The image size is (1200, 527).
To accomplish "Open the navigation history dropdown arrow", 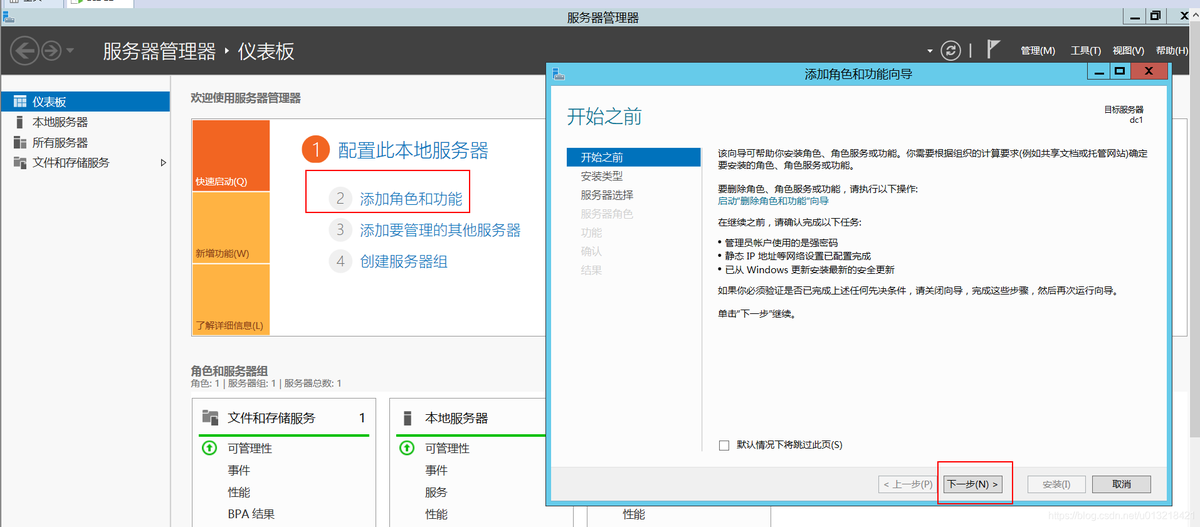I will (x=71, y=51).
